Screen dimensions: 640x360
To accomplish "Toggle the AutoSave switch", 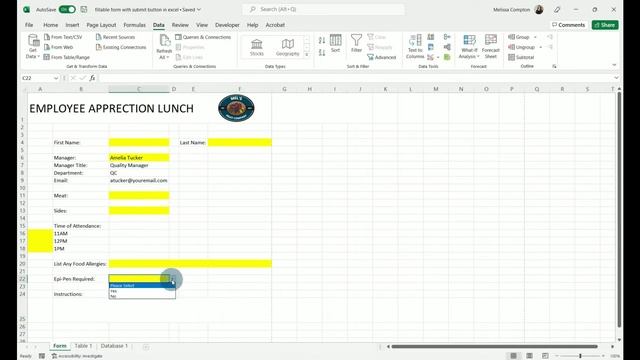I will pyautogui.click(x=67, y=9).
